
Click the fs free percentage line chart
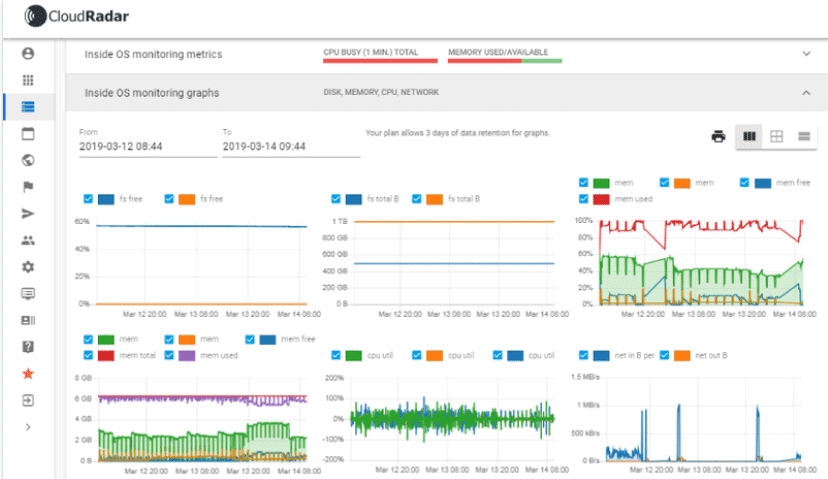201,262
